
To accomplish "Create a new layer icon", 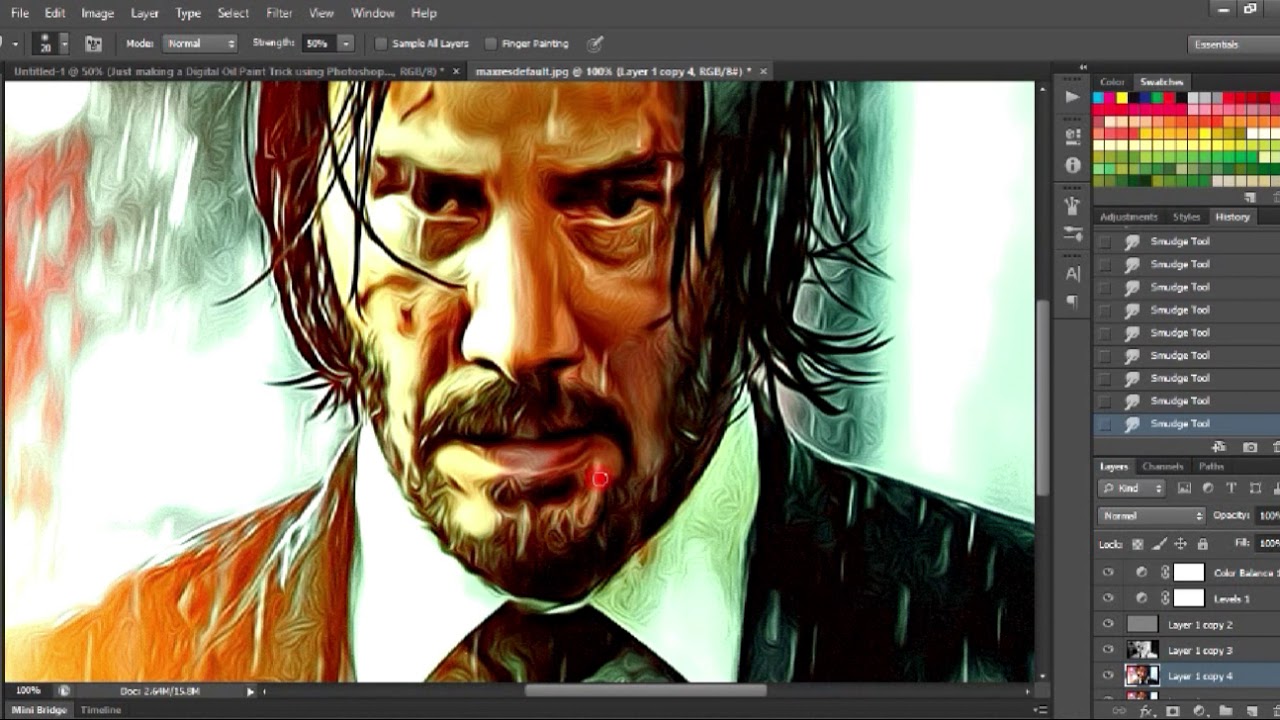I will point(1252,711).
